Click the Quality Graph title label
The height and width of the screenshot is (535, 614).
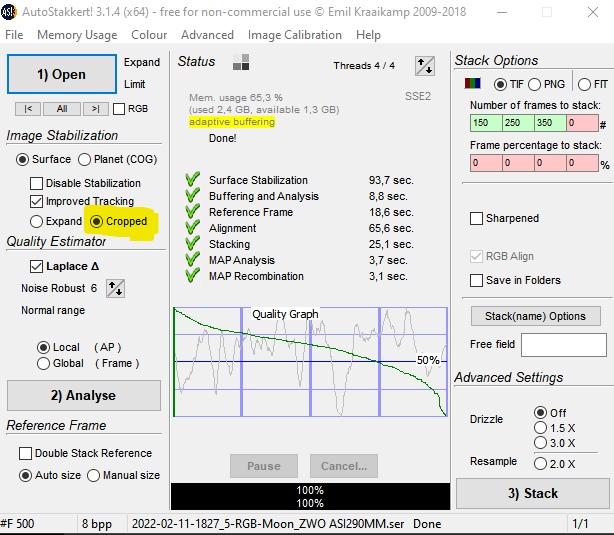point(285,314)
